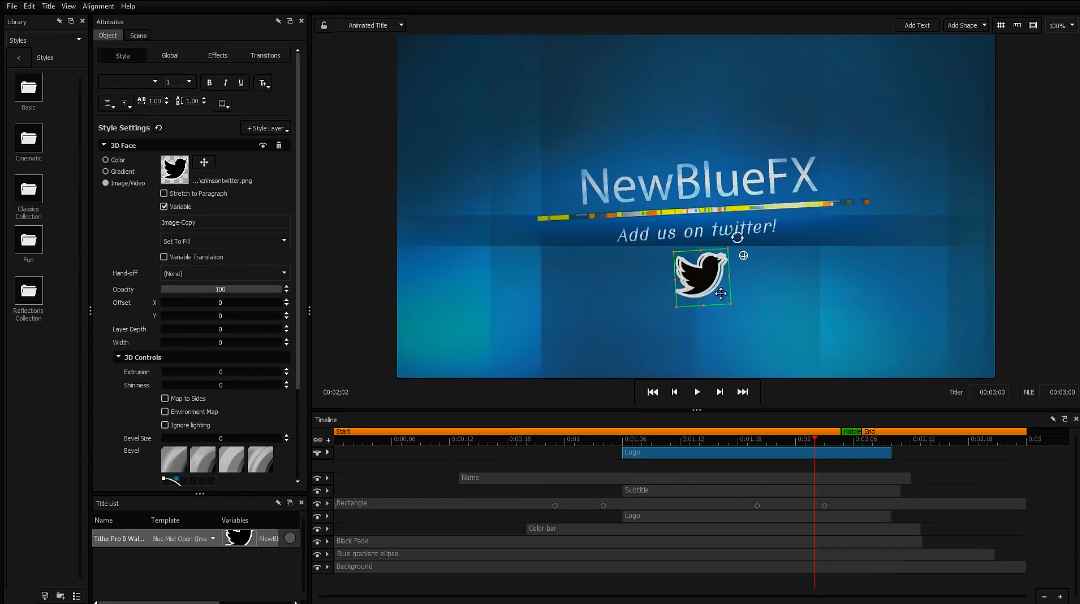Step forward one frame
Image resolution: width=1080 pixels, height=604 pixels.
720,392
